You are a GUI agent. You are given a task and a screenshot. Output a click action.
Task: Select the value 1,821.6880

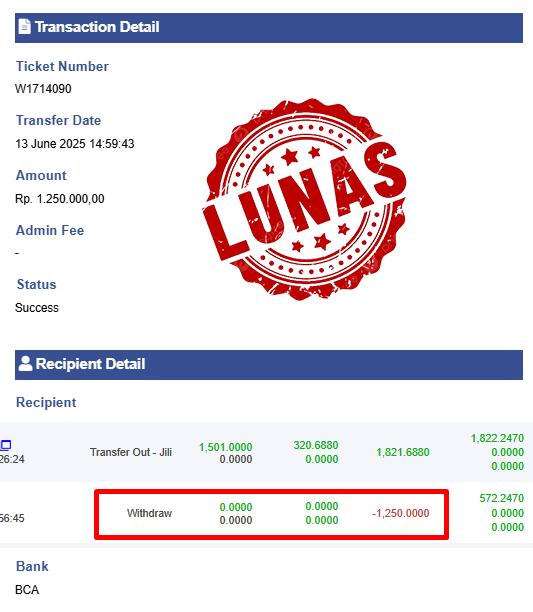tap(403, 452)
